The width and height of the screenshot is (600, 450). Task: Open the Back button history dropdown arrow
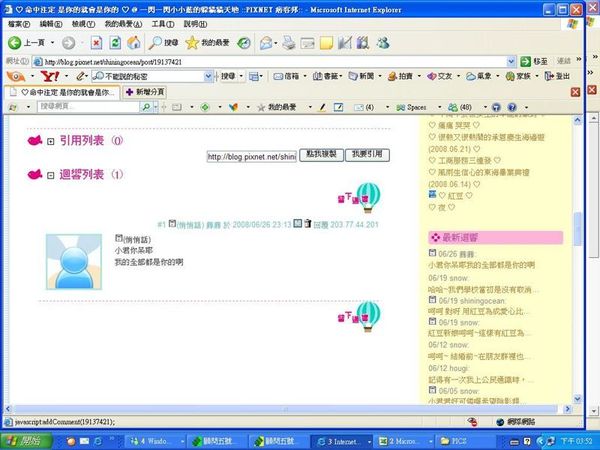(x=52, y=43)
